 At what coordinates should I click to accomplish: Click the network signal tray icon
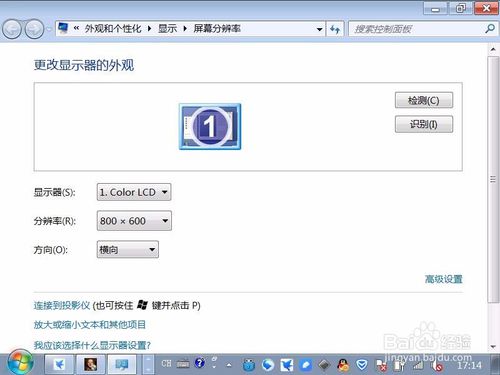tap(418, 365)
